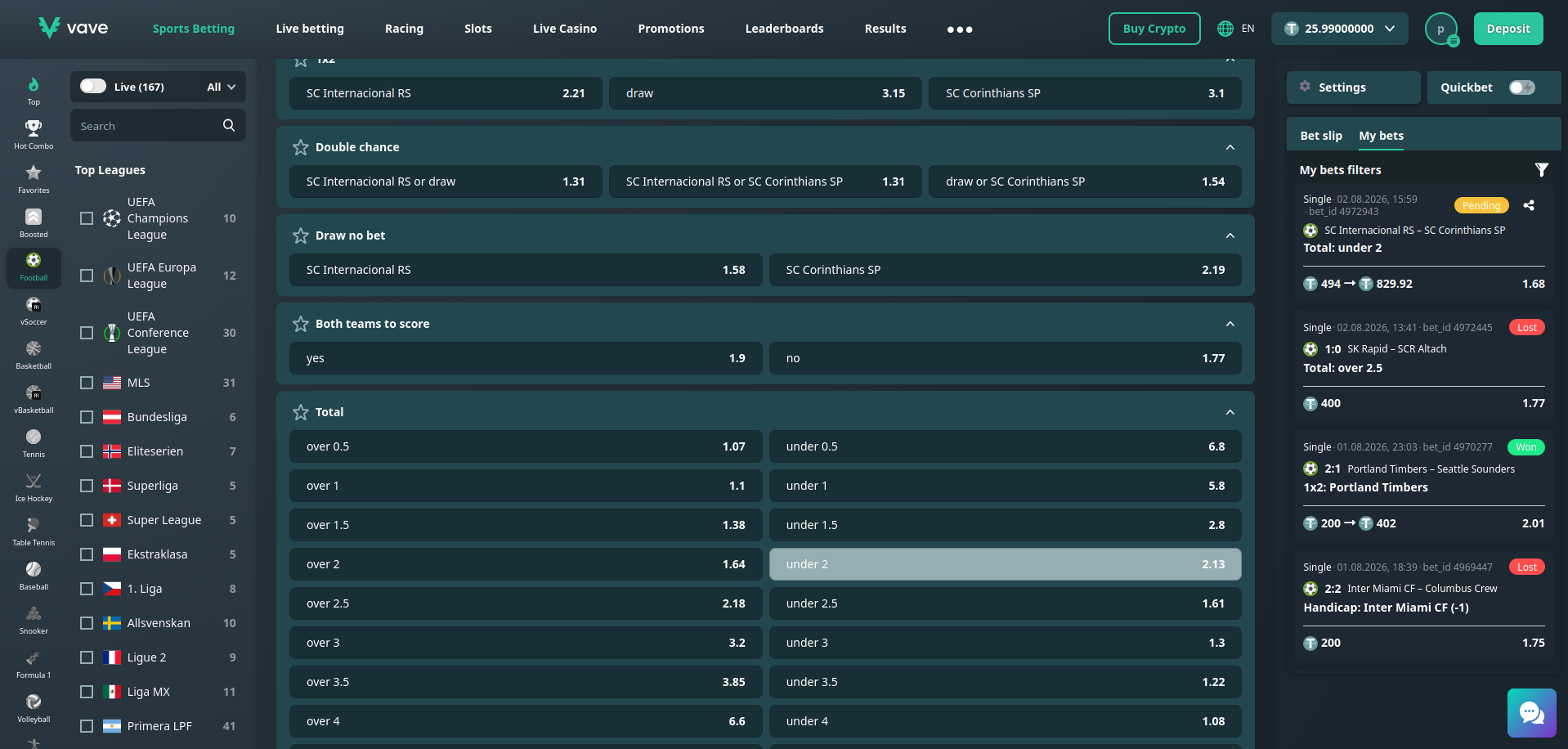The image size is (1568, 749).
Task: Check the UEFA Conference League checkbox
Action: pos(87,333)
